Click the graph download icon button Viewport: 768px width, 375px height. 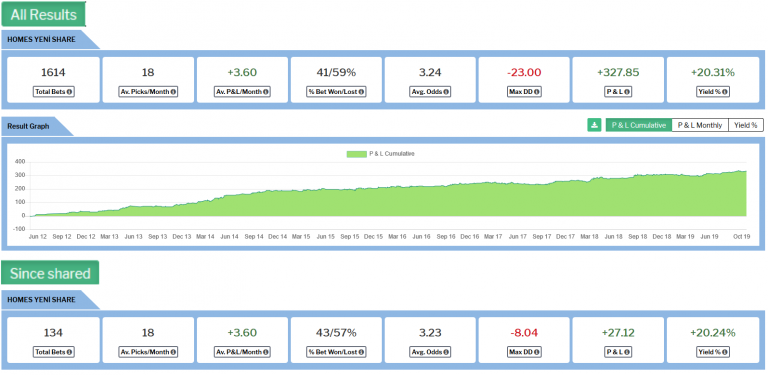tap(594, 125)
